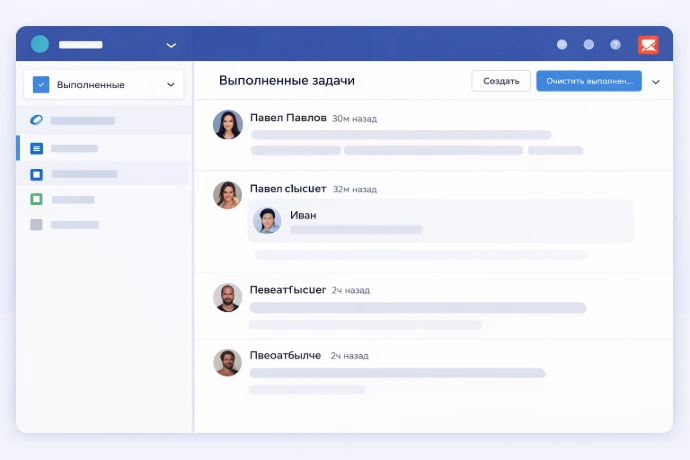This screenshot has height=460, width=690.
Task: Open the red mail icon in header
Action: coord(648,45)
